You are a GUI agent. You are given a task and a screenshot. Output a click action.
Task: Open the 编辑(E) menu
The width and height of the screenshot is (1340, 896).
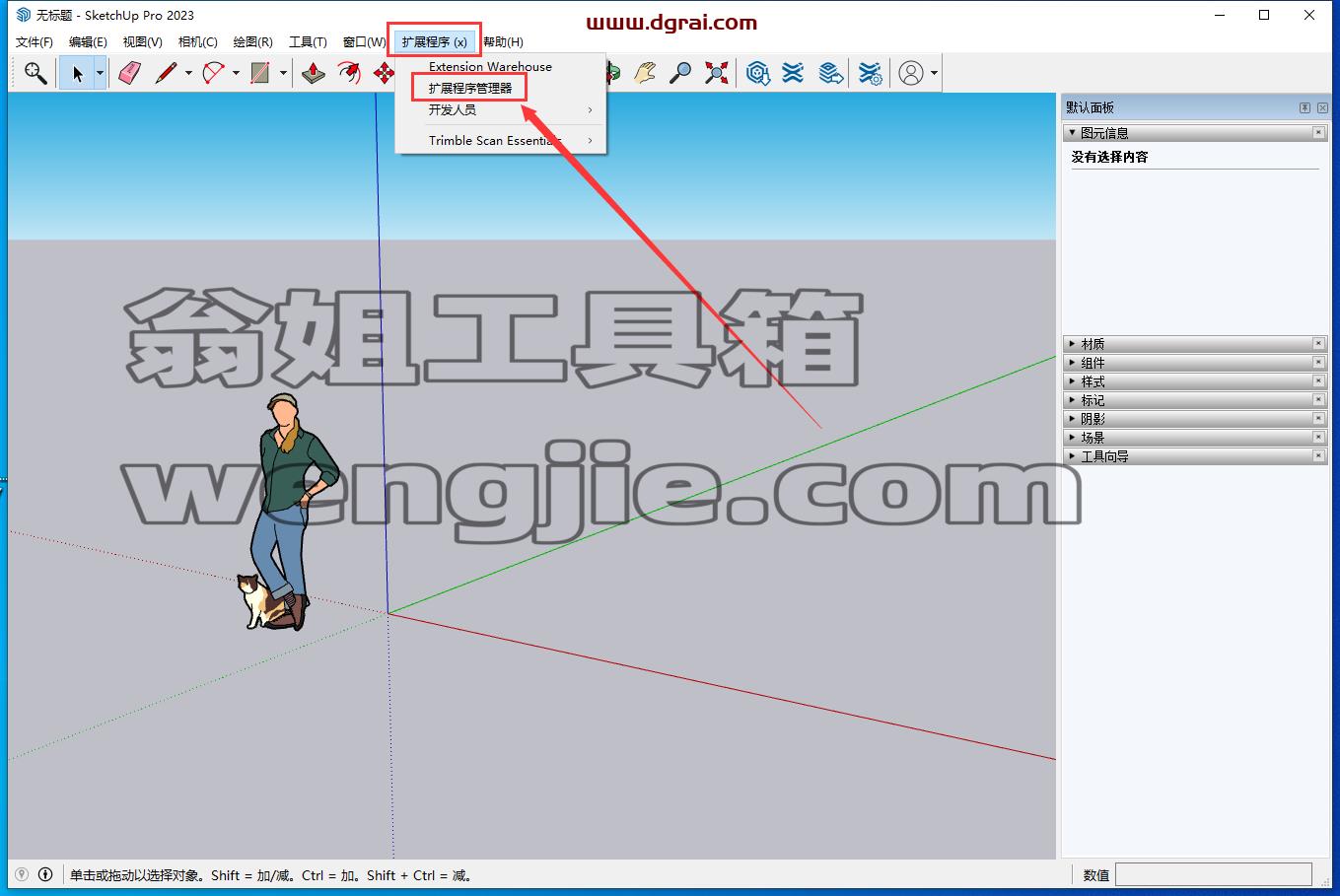tap(88, 42)
